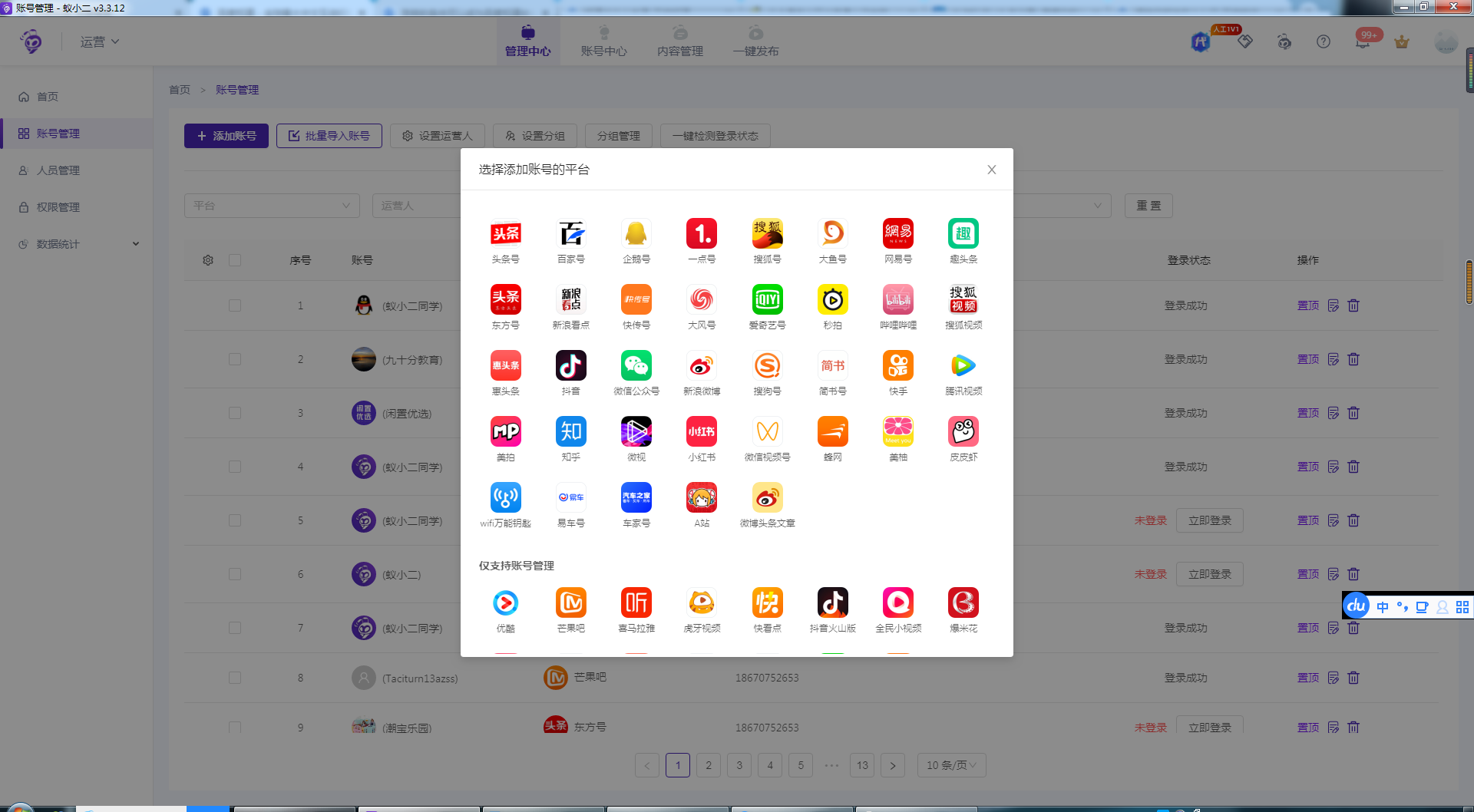The height and width of the screenshot is (812, 1474).
Task: Choose the 新浪微博 platform icon
Action: [x=702, y=365]
